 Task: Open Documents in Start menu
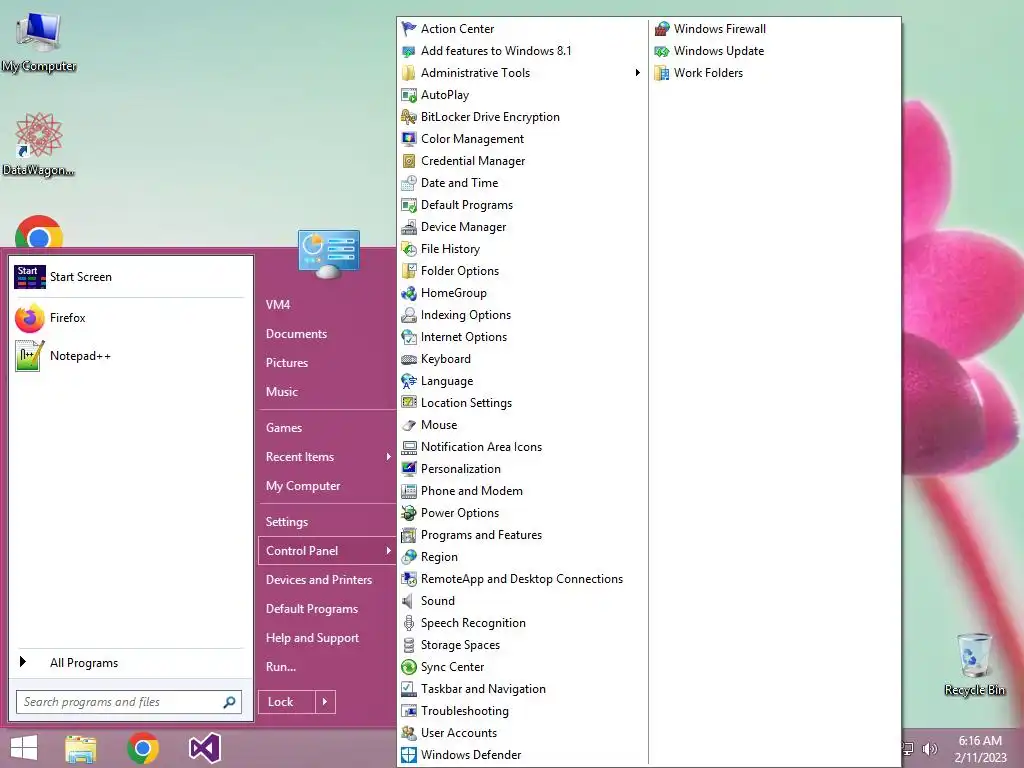click(296, 334)
